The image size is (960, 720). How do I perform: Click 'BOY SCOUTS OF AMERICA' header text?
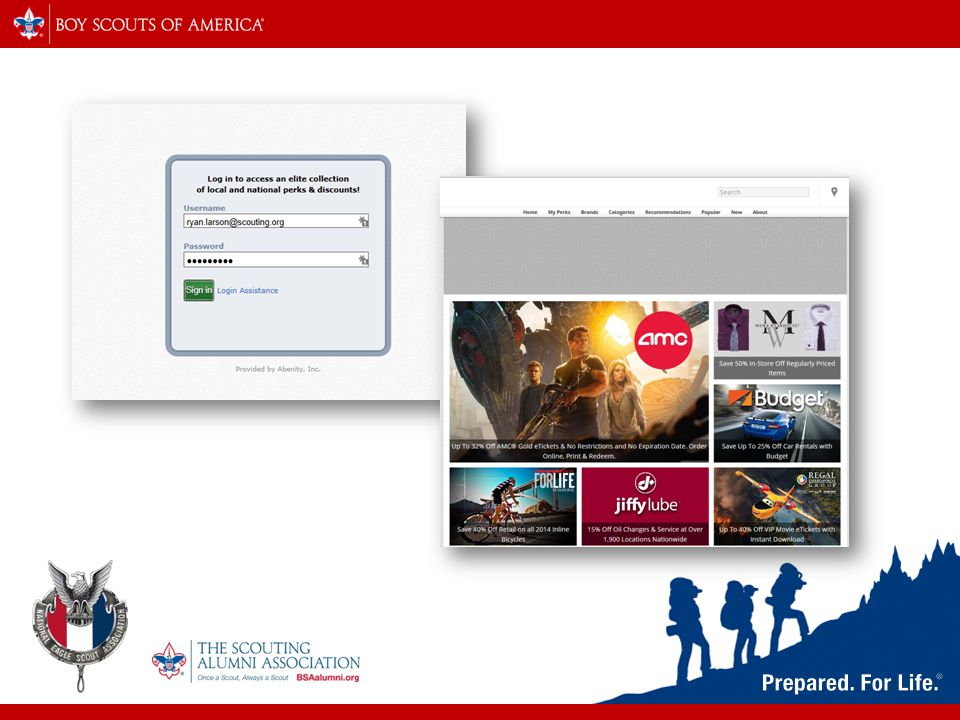click(159, 24)
